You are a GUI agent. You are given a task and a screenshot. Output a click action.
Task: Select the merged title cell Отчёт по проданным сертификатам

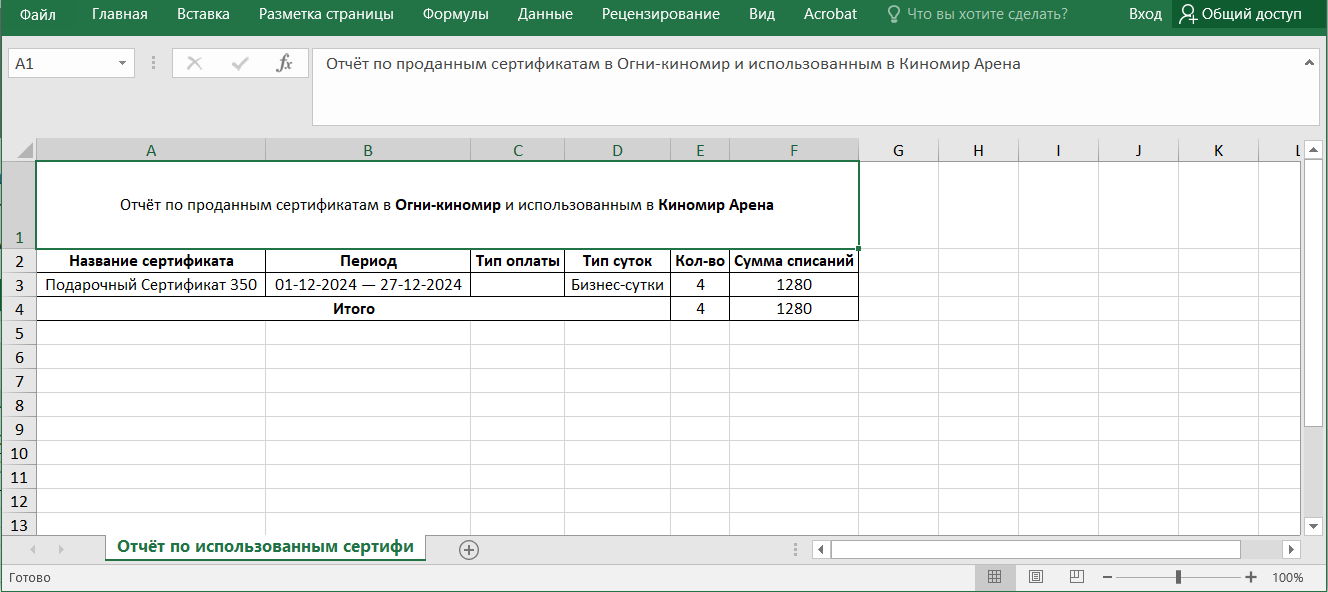click(447, 205)
